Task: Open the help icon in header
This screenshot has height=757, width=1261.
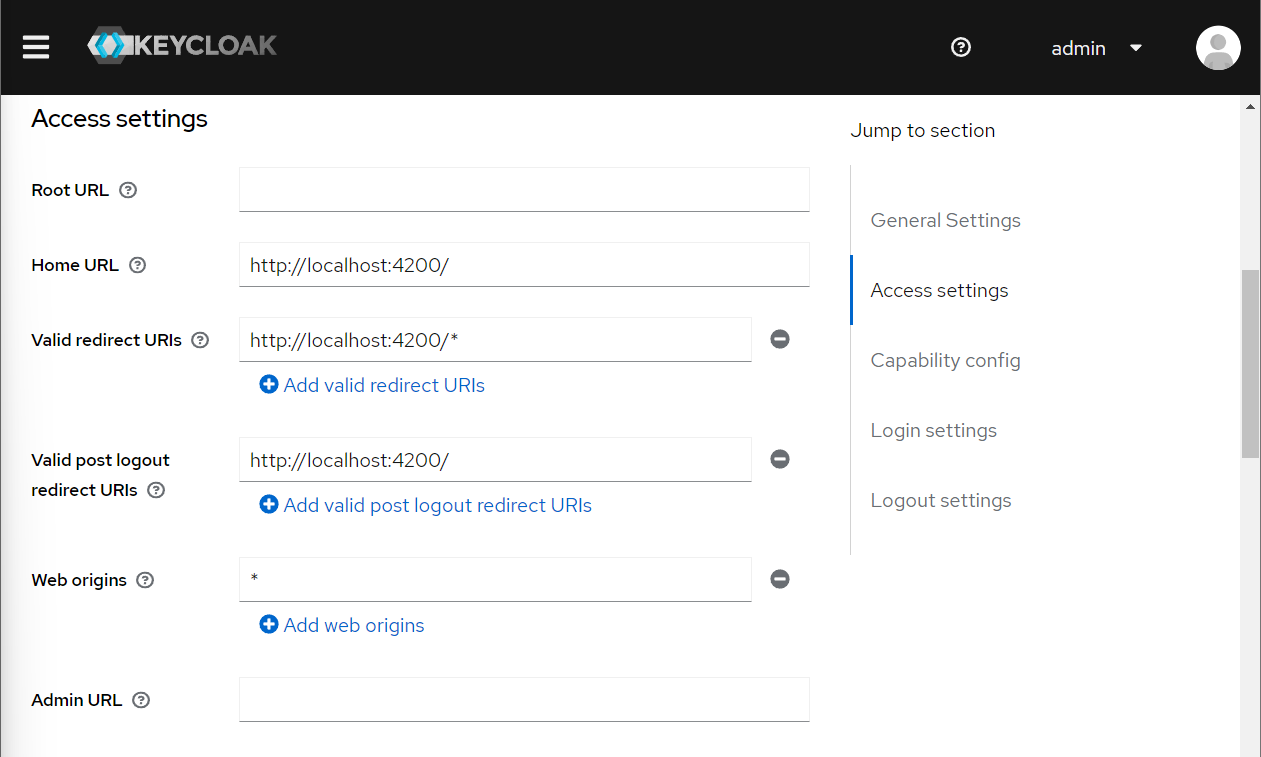Action: tap(961, 47)
